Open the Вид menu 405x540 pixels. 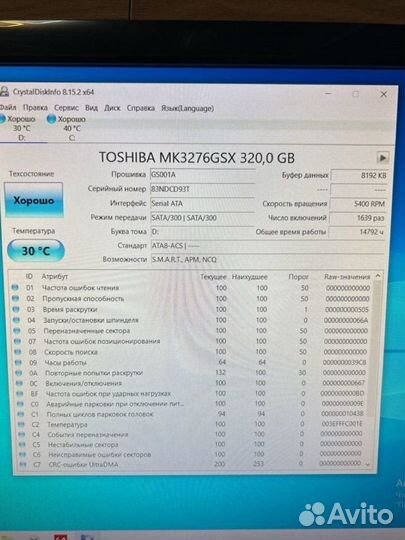(91, 108)
